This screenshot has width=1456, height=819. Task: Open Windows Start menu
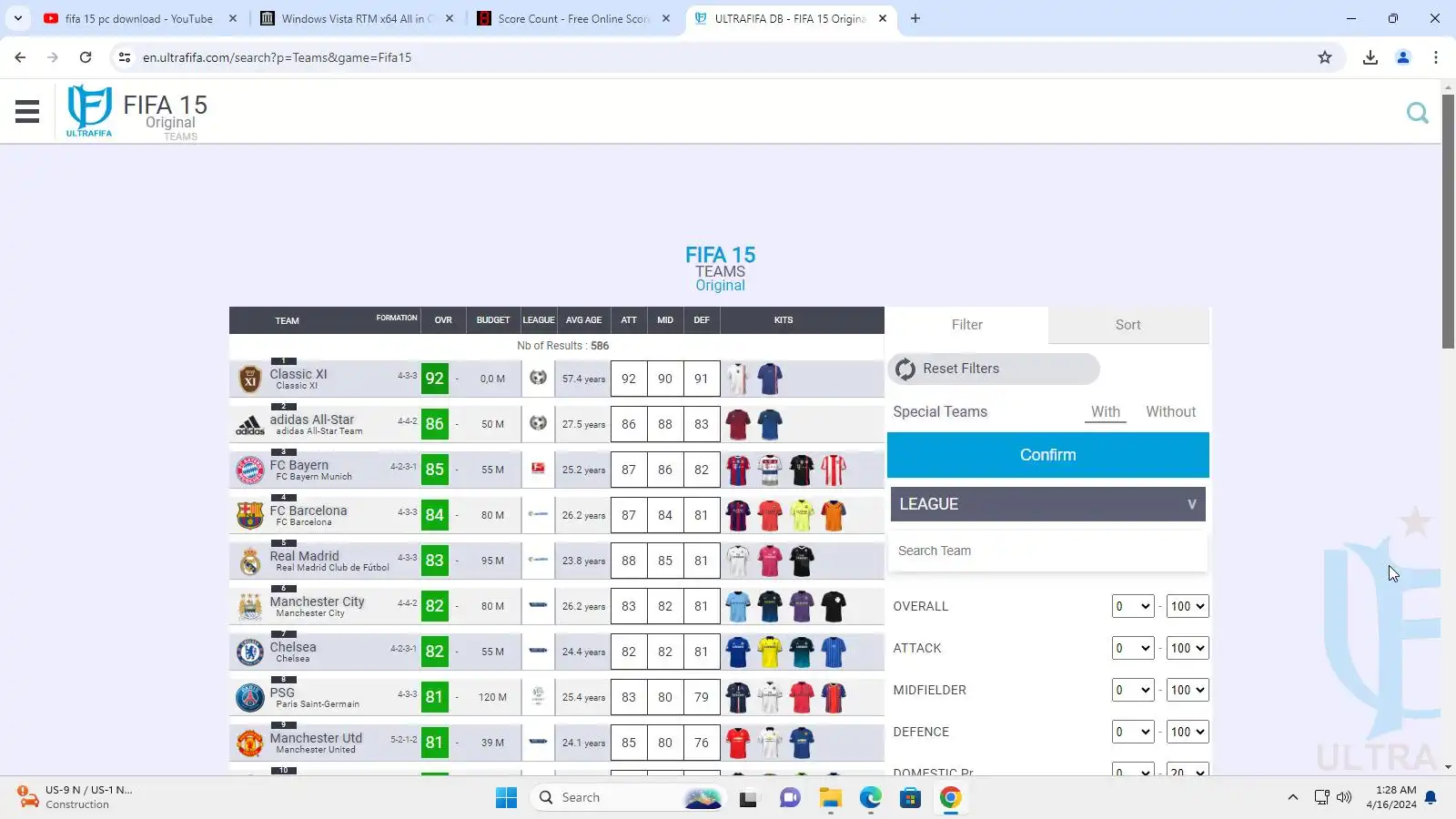pos(506,798)
